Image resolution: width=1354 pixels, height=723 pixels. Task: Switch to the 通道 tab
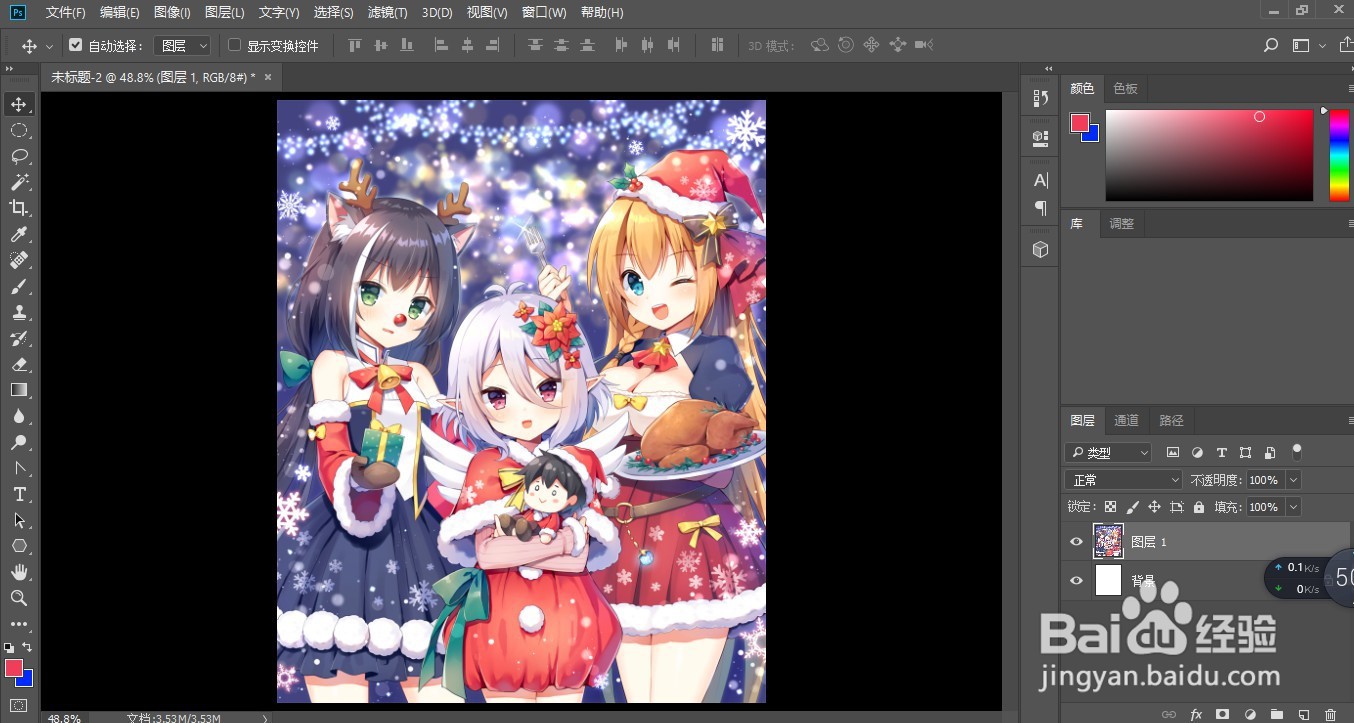click(x=1127, y=420)
